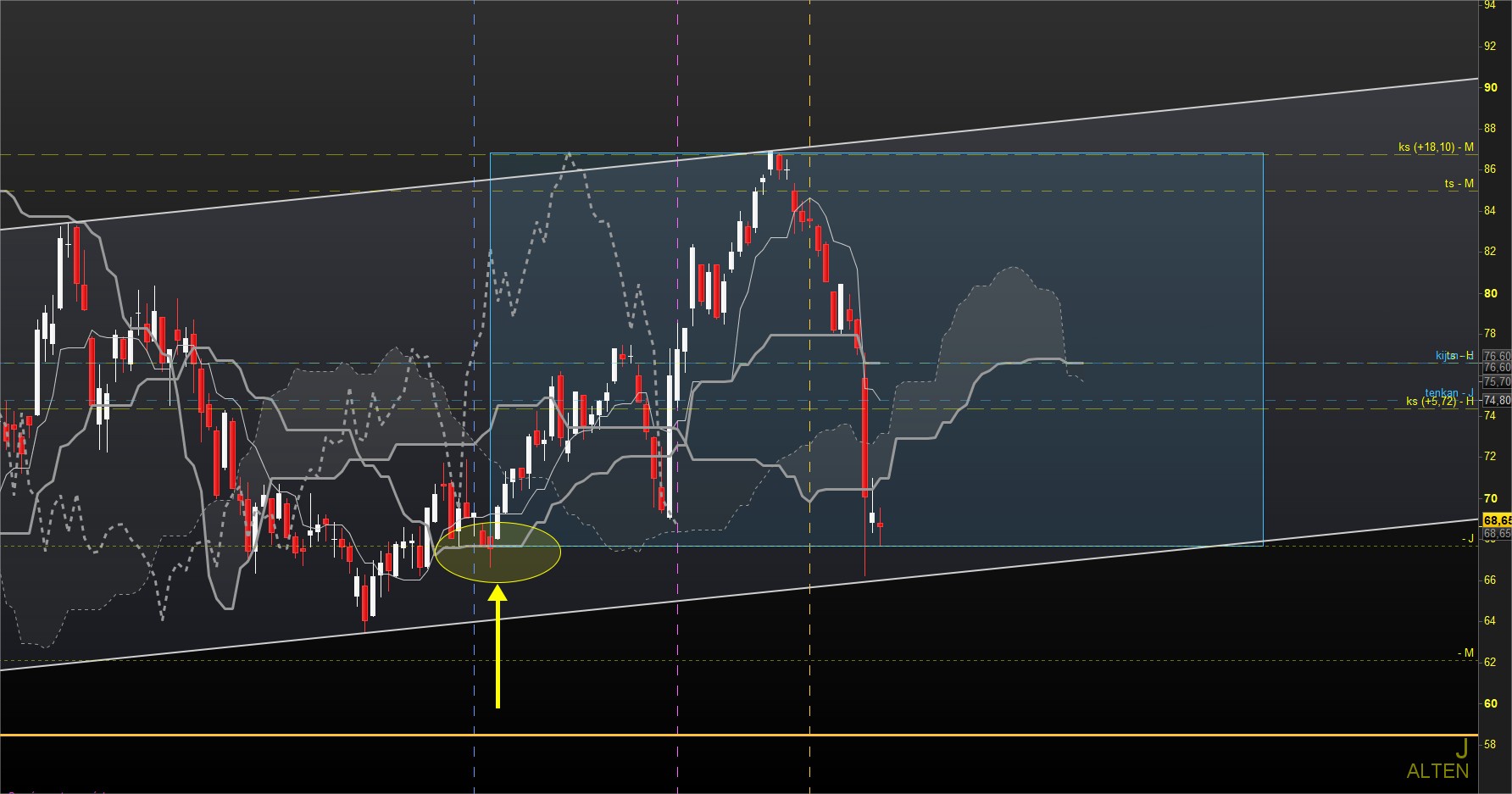Click the 58 price axis label
Image resolution: width=1512 pixels, height=794 pixels.
point(1489,744)
